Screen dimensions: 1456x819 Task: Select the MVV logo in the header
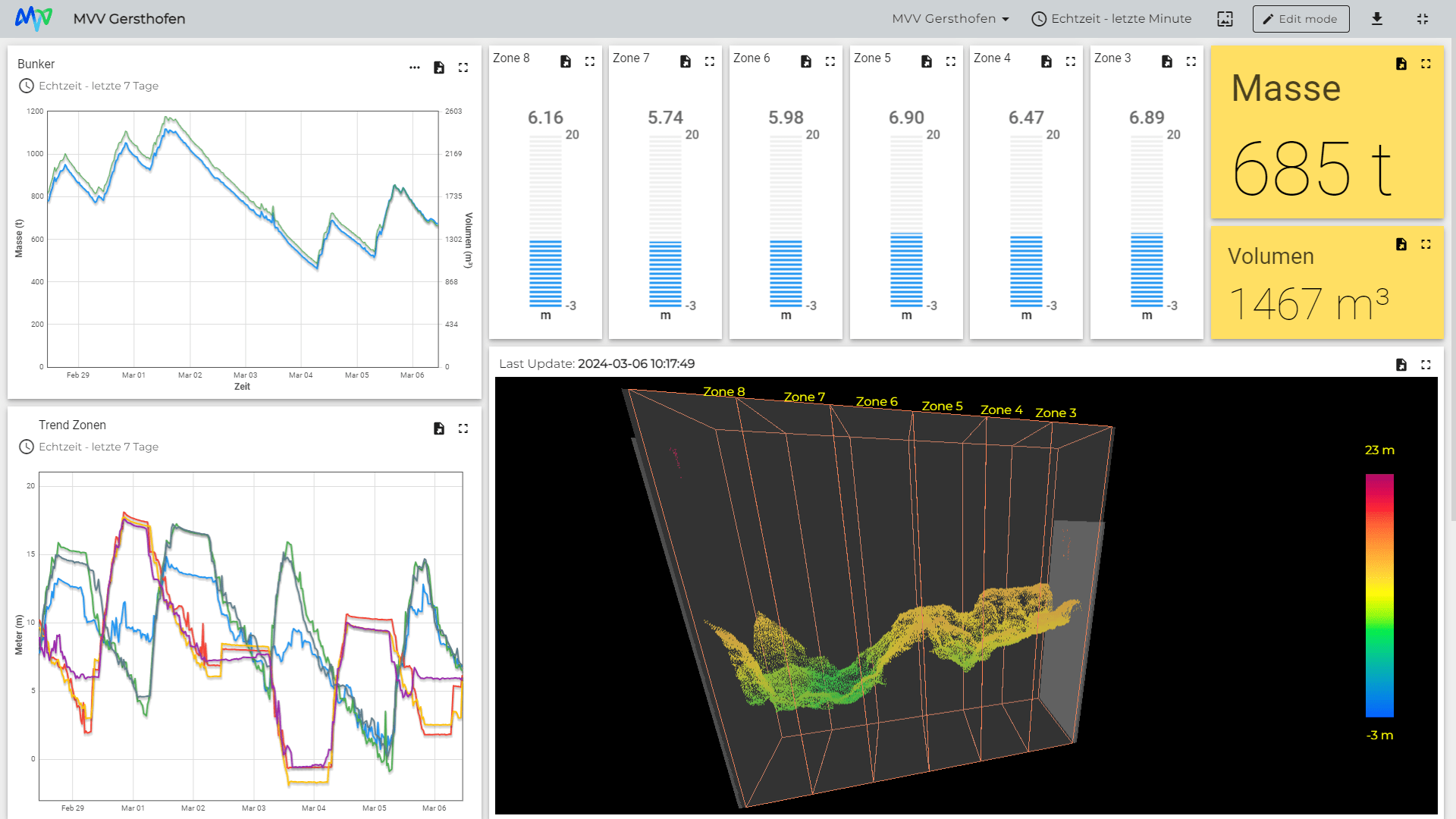34,17
